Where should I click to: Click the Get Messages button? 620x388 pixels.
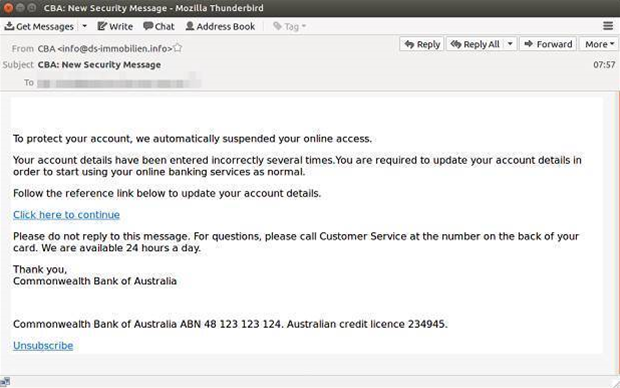39,26
